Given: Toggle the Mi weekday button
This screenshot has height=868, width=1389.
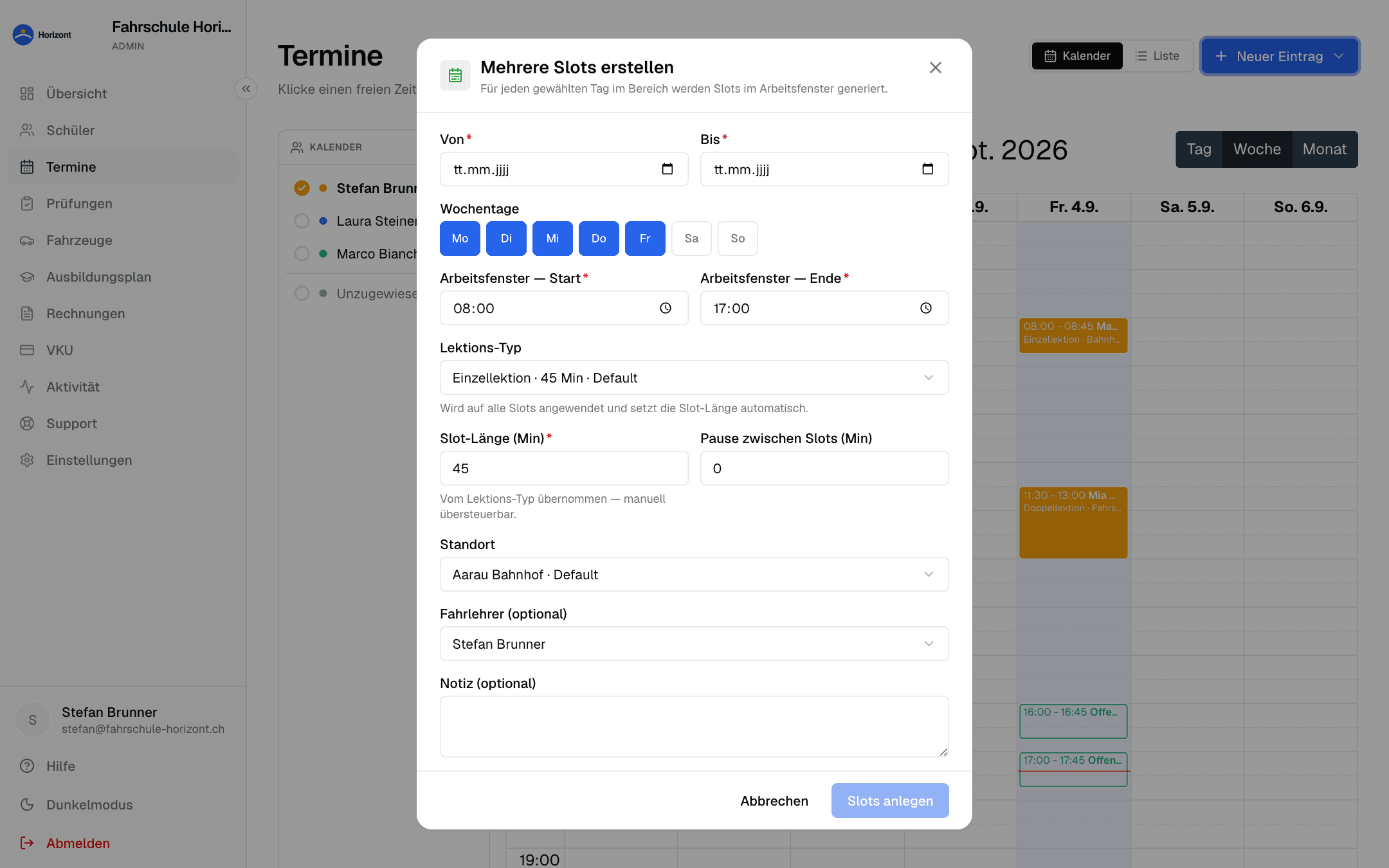Looking at the screenshot, I should point(552,239).
